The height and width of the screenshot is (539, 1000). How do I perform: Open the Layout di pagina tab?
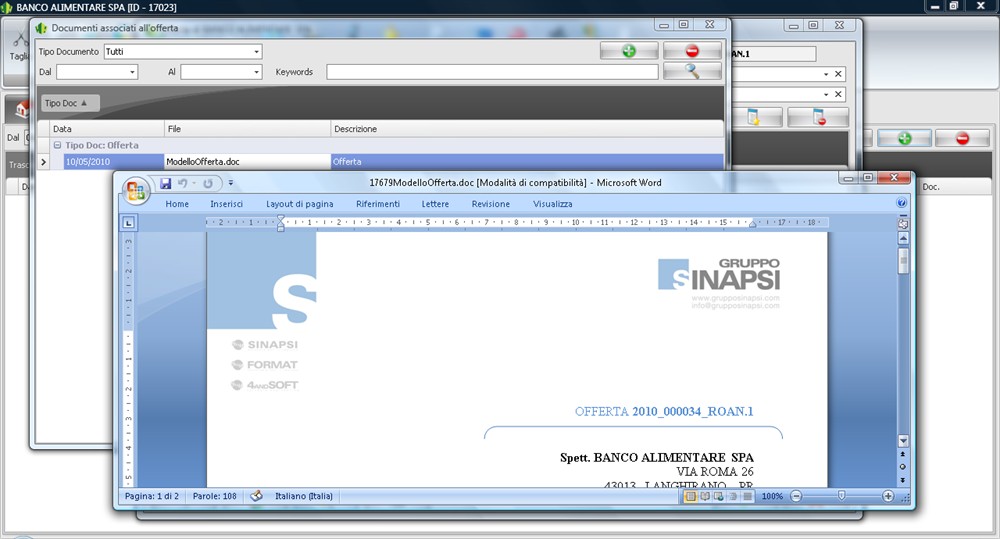point(300,204)
